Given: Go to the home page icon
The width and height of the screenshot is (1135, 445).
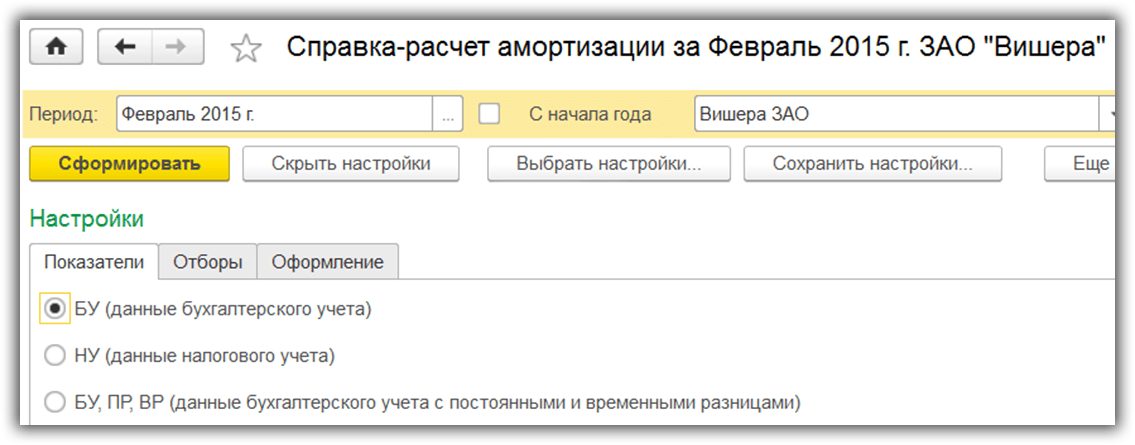Looking at the screenshot, I should pyautogui.click(x=57, y=47).
